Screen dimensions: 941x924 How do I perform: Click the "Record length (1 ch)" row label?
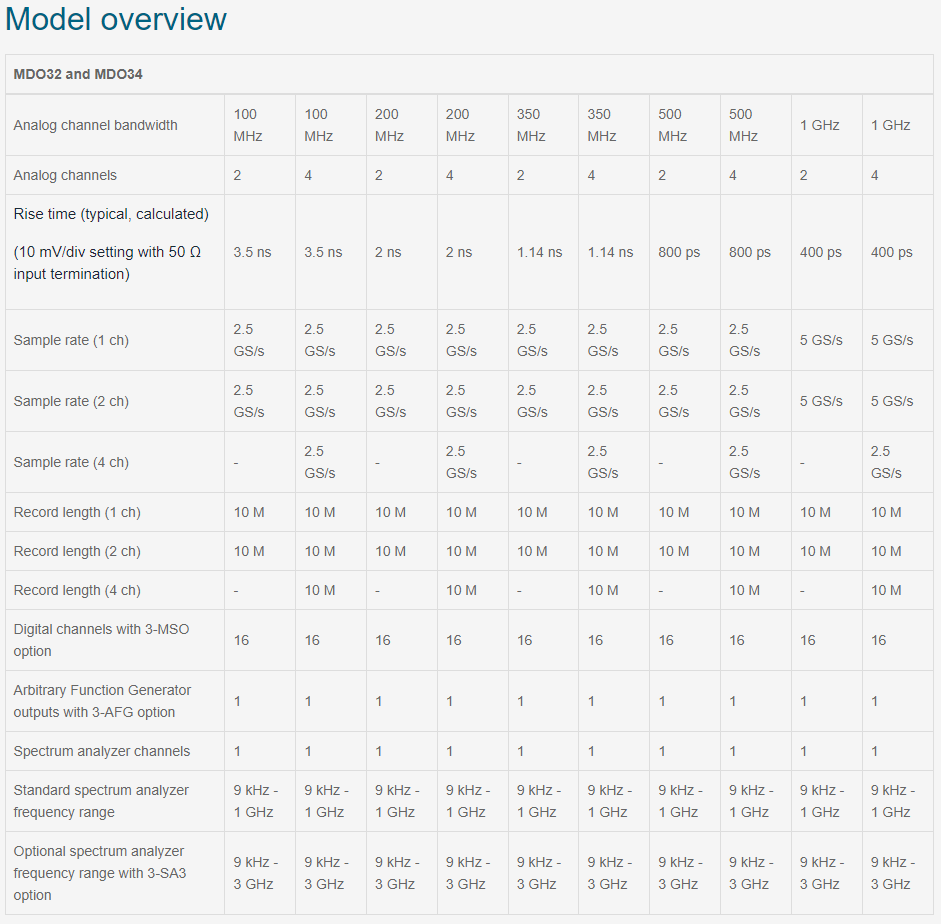coord(77,512)
